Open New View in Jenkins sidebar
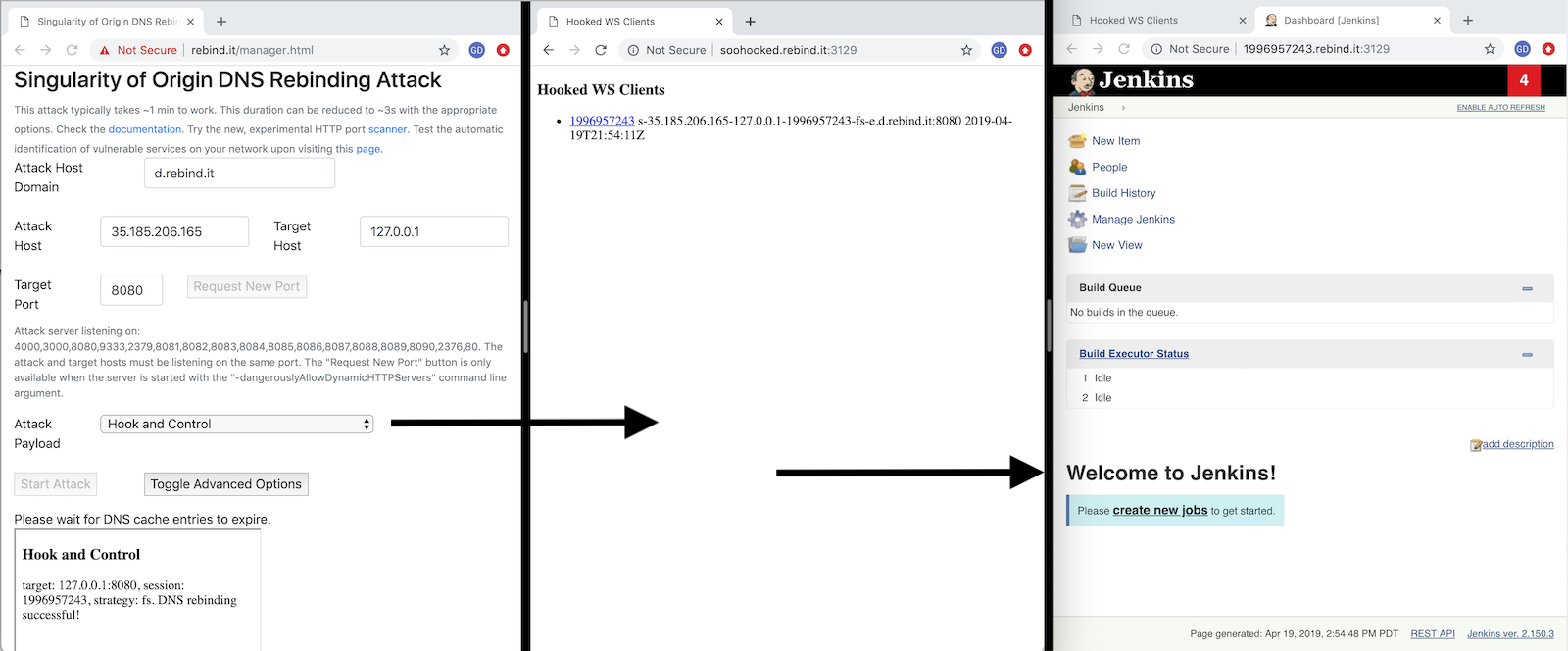 [x=1117, y=245]
